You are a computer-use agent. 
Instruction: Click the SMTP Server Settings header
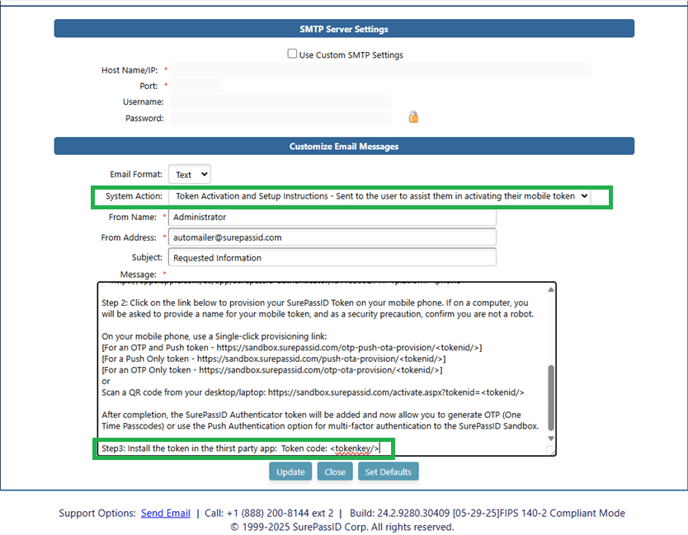pos(344,29)
